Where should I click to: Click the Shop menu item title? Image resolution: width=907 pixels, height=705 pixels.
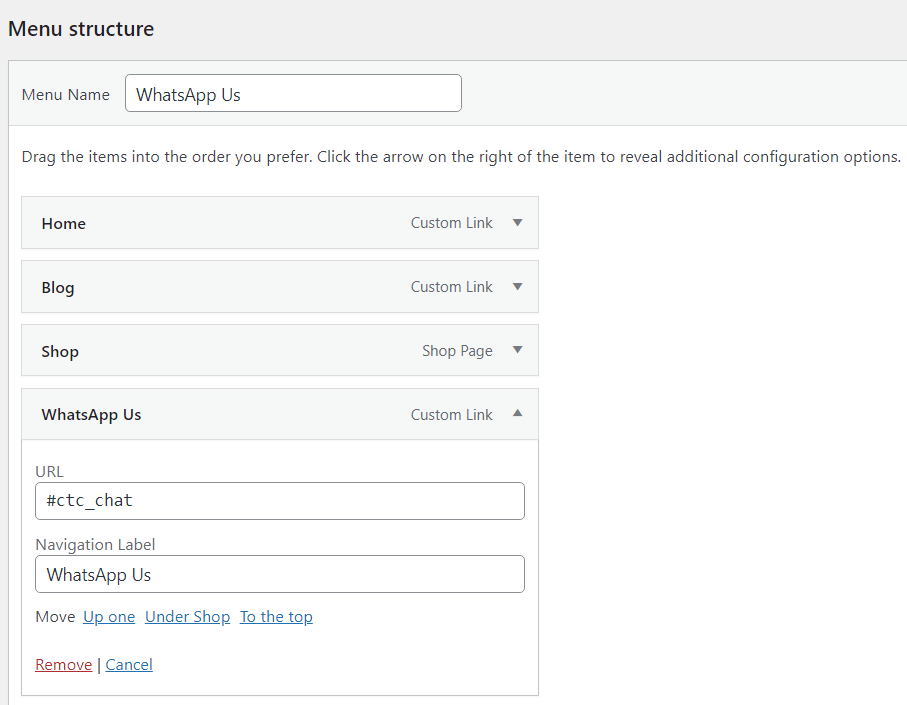[x=60, y=352]
